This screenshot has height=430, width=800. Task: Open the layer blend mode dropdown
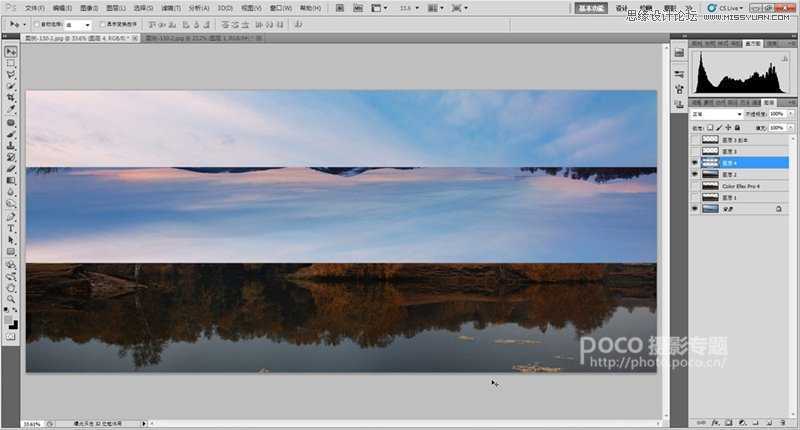pyautogui.click(x=716, y=114)
